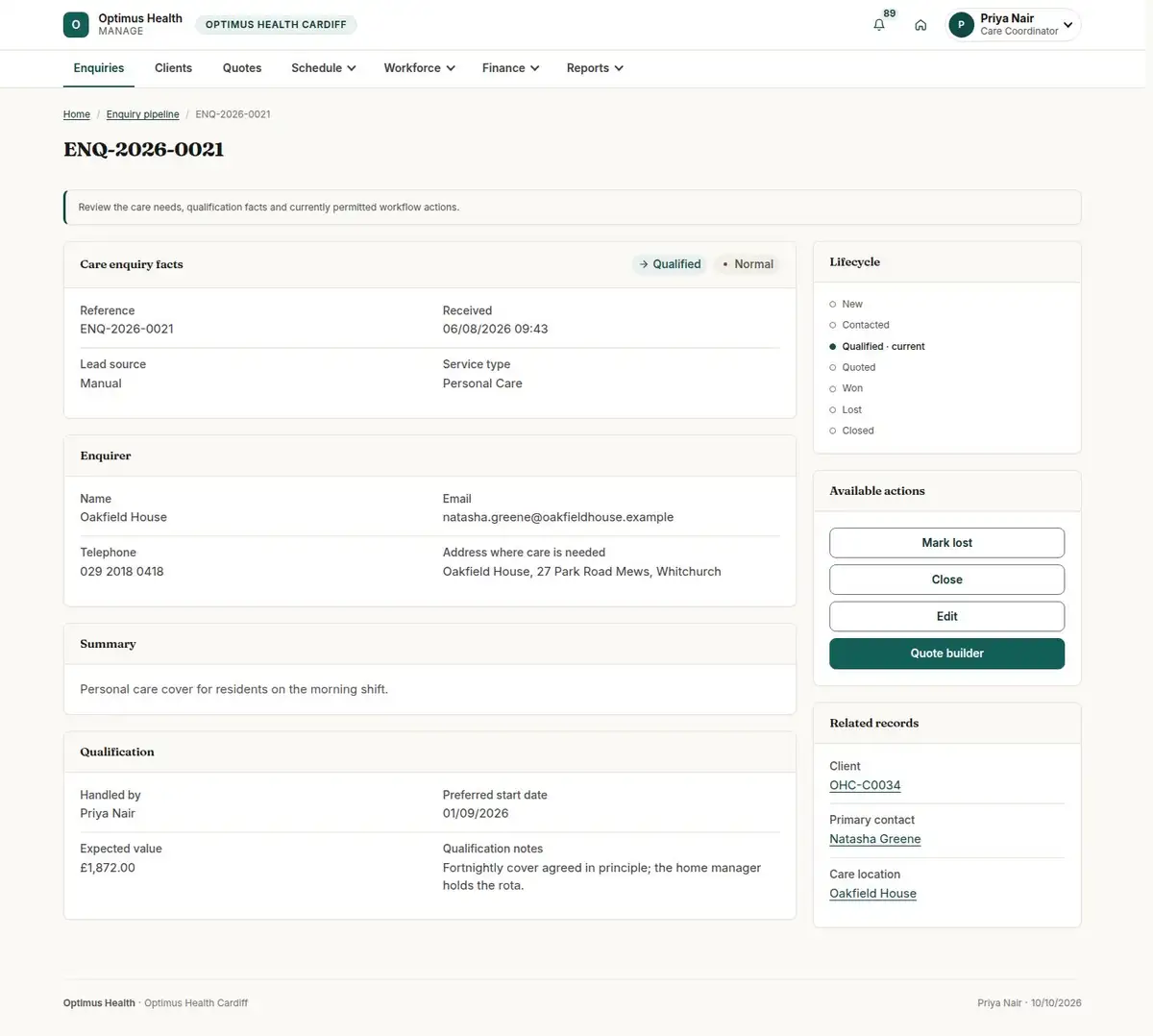Image resolution: width=1153 pixels, height=1036 pixels.
Task: Click the telephone number 029 2018 0418
Action: [122, 571]
